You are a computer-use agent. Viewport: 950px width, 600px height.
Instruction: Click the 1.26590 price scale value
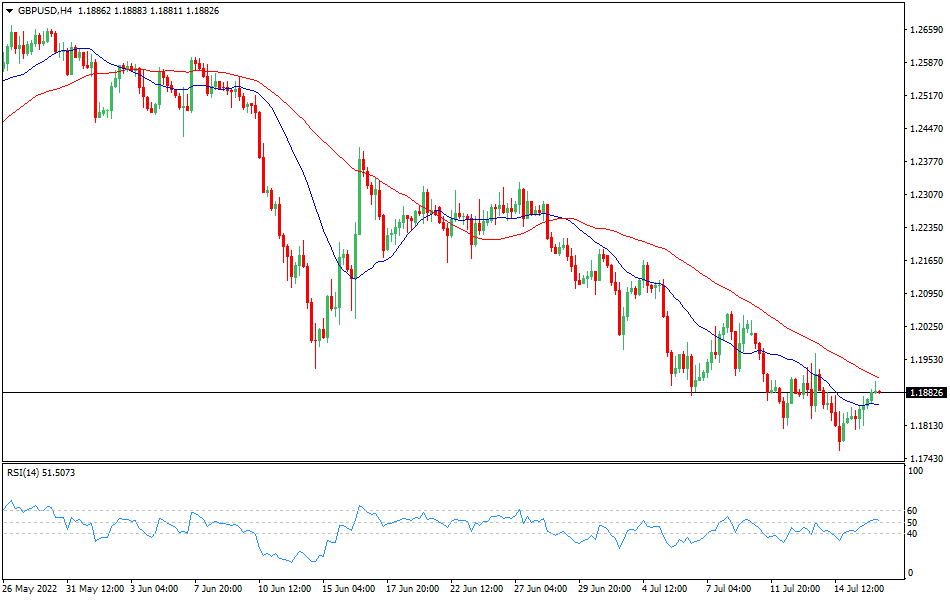point(925,28)
